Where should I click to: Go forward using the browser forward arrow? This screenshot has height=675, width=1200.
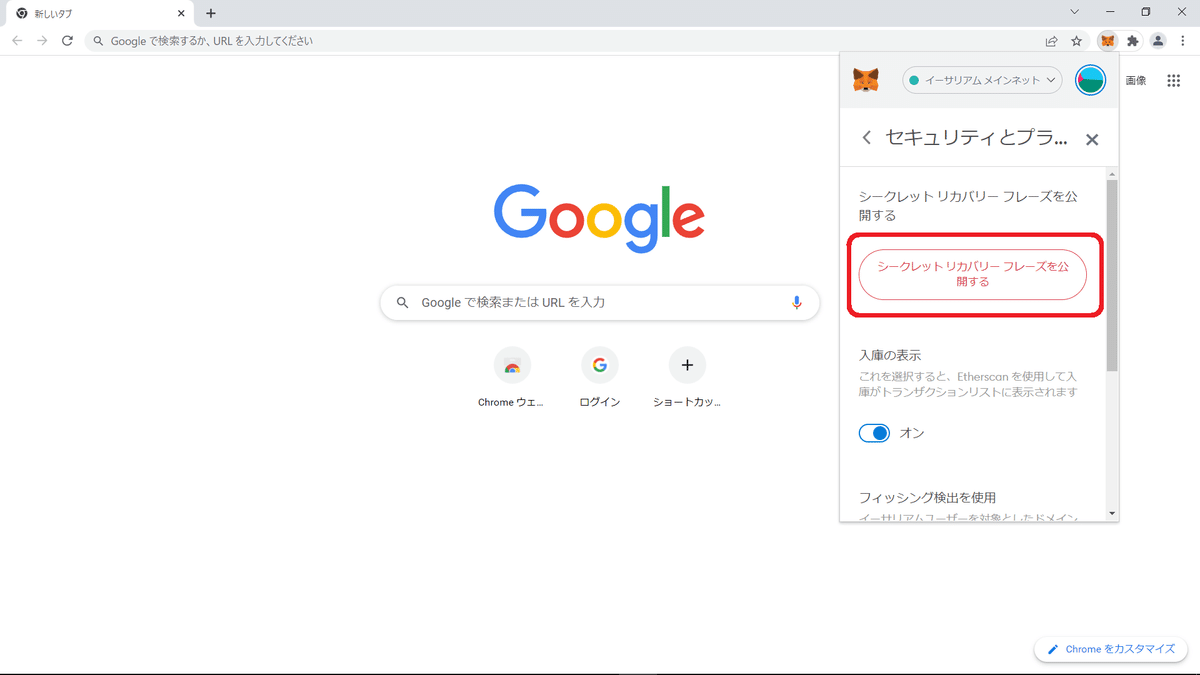tap(42, 41)
